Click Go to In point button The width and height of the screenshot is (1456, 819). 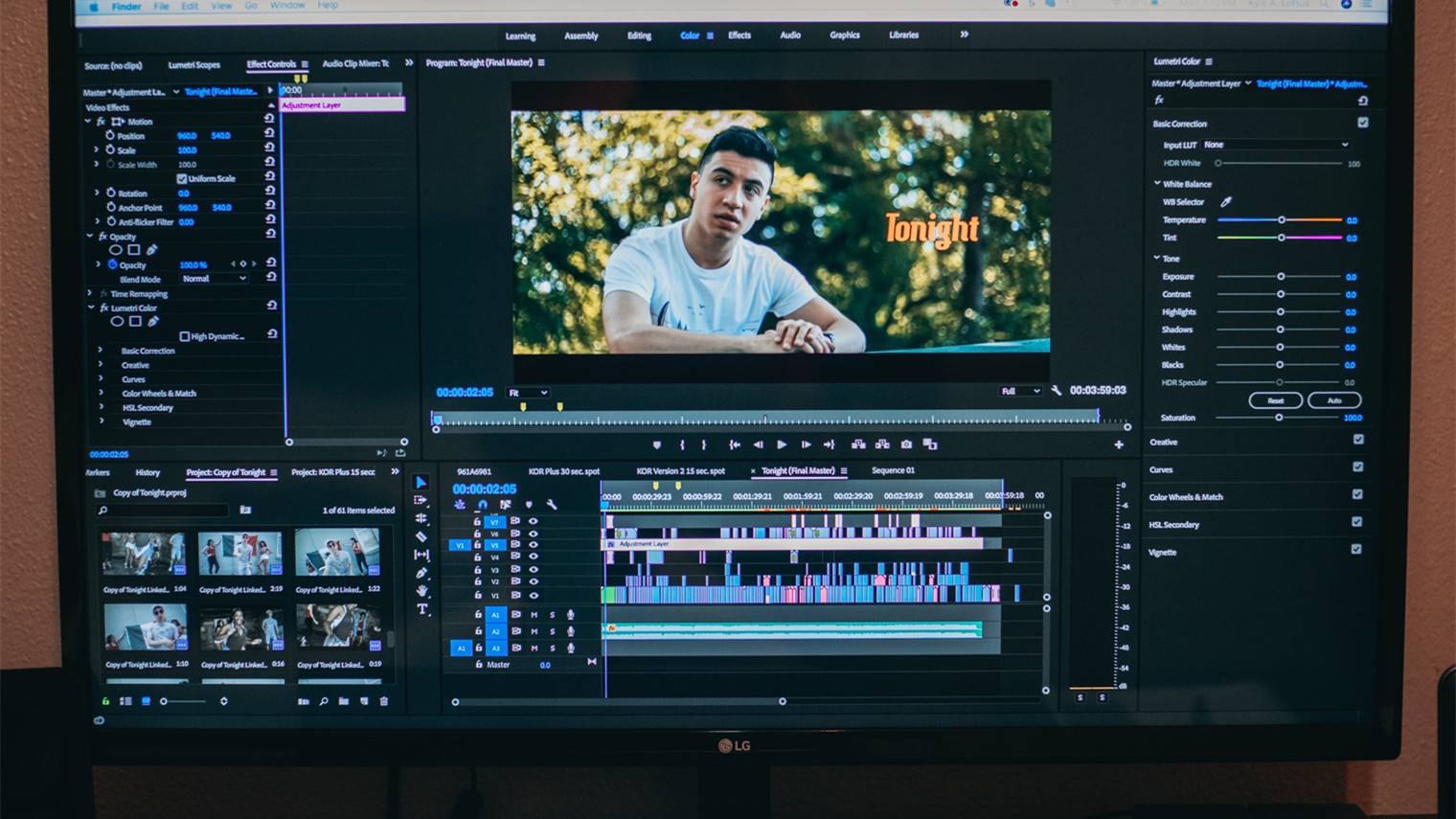coord(735,444)
